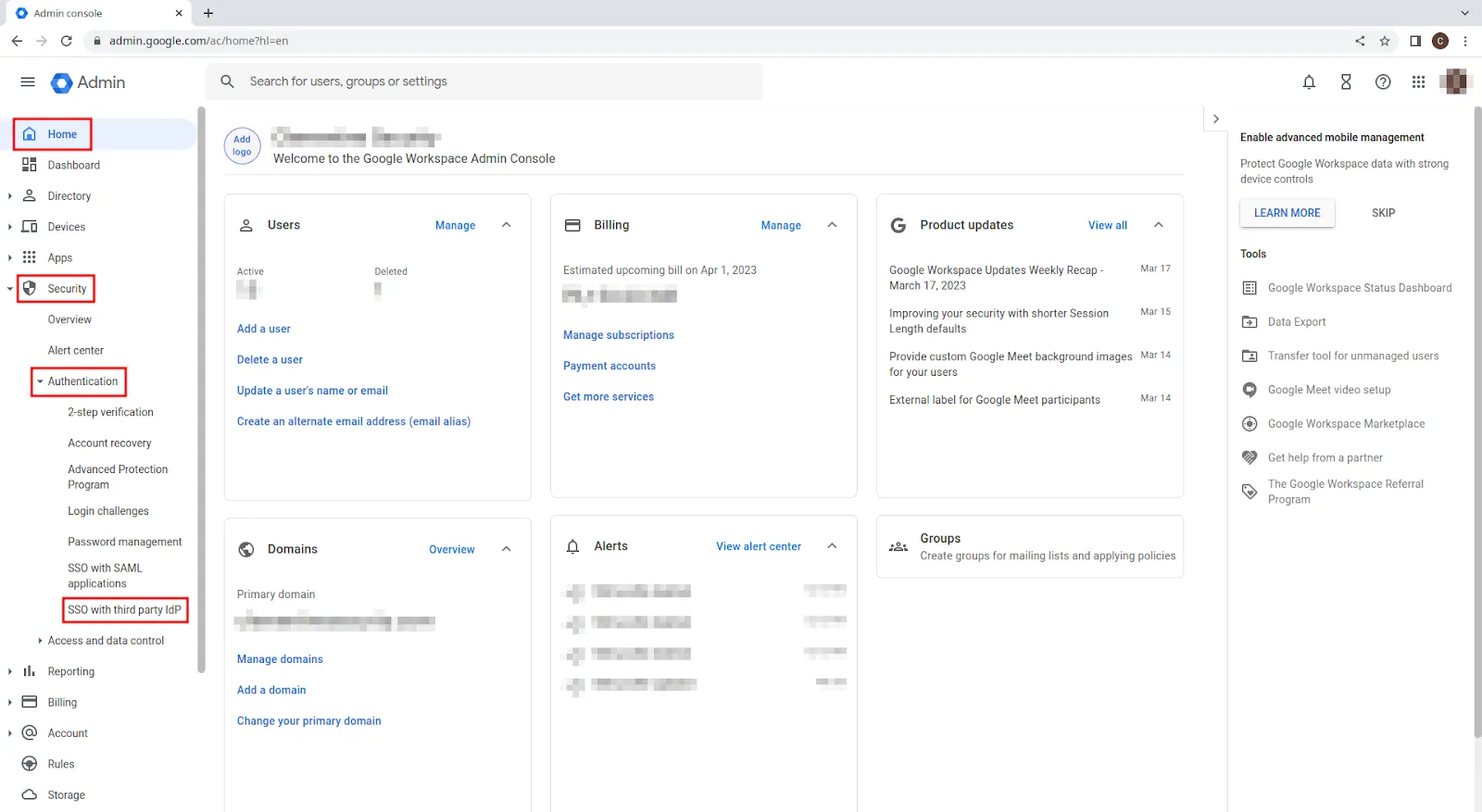Go back in the browser
The image size is (1482, 812).
[17, 41]
